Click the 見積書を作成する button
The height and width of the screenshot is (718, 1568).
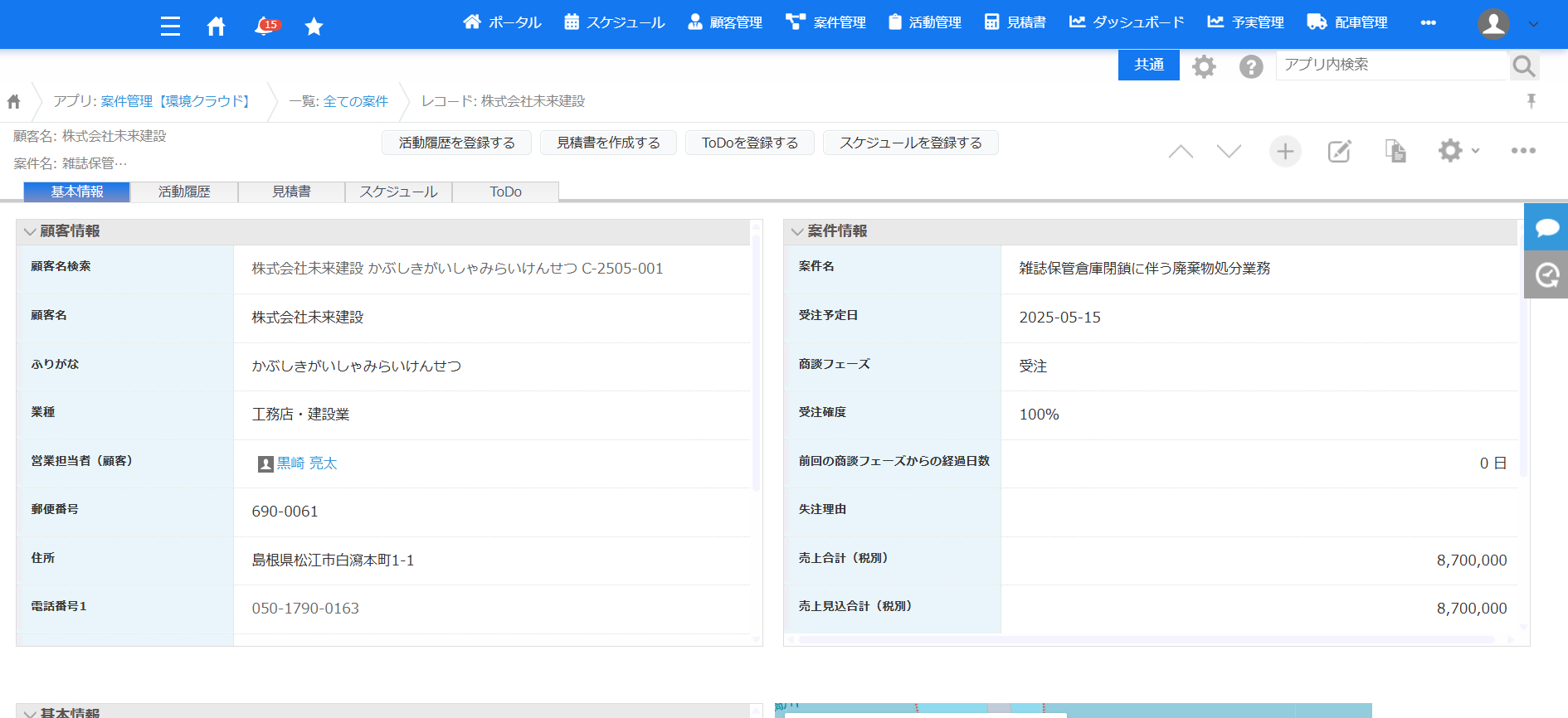[x=608, y=143]
